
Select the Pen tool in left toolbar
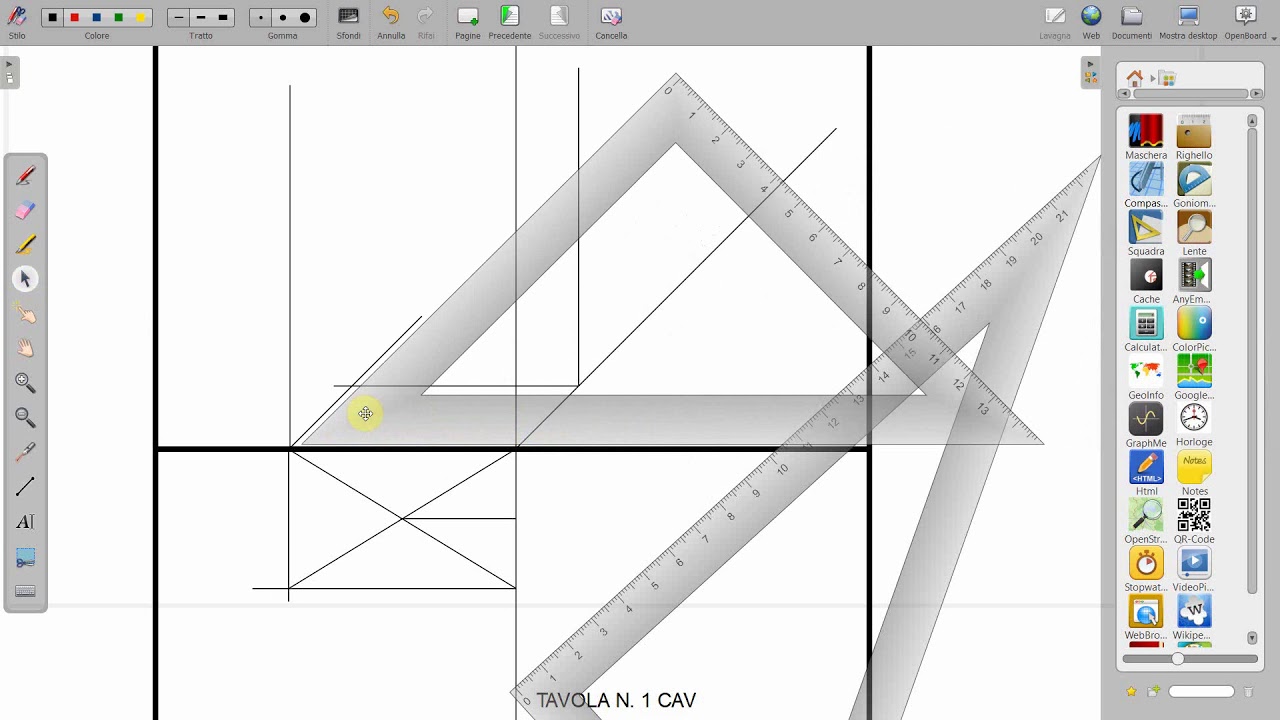(x=26, y=176)
